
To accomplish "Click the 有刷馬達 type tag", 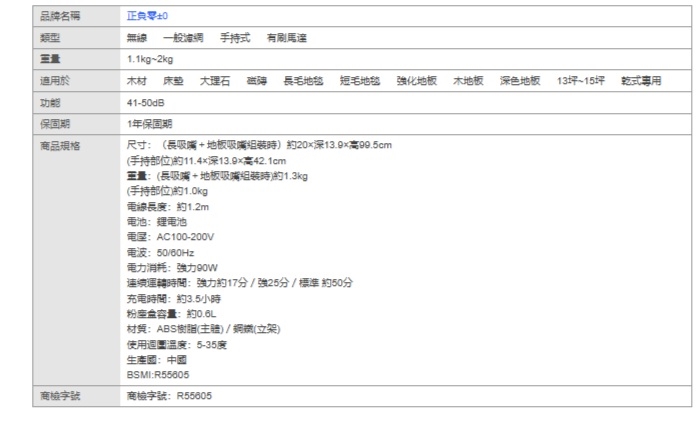I will (288, 38).
